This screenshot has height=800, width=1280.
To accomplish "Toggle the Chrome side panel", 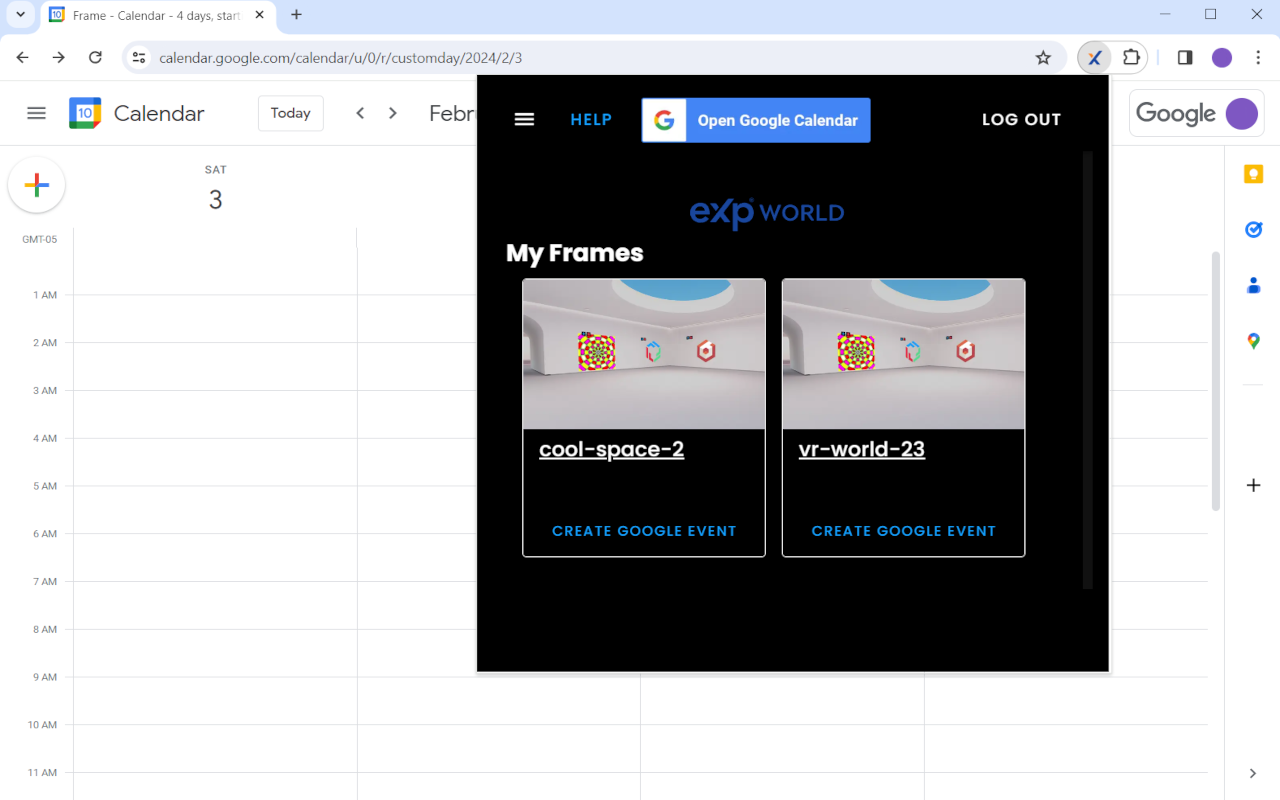I will 1185,58.
